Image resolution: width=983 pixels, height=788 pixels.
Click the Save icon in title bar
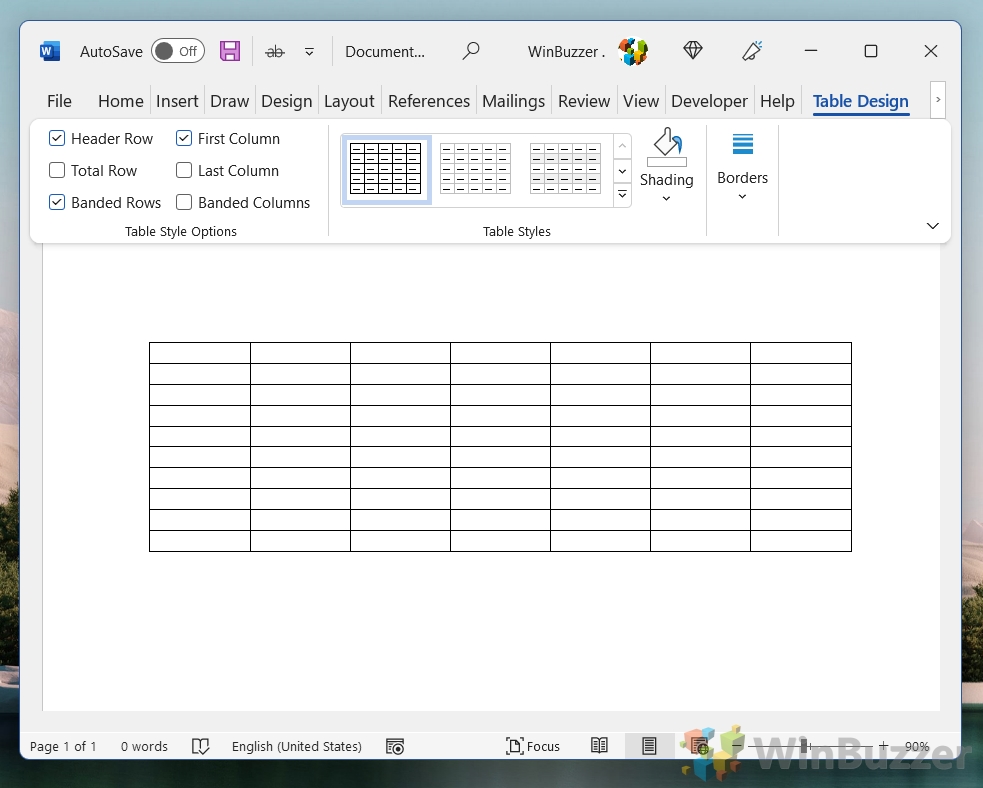[230, 51]
